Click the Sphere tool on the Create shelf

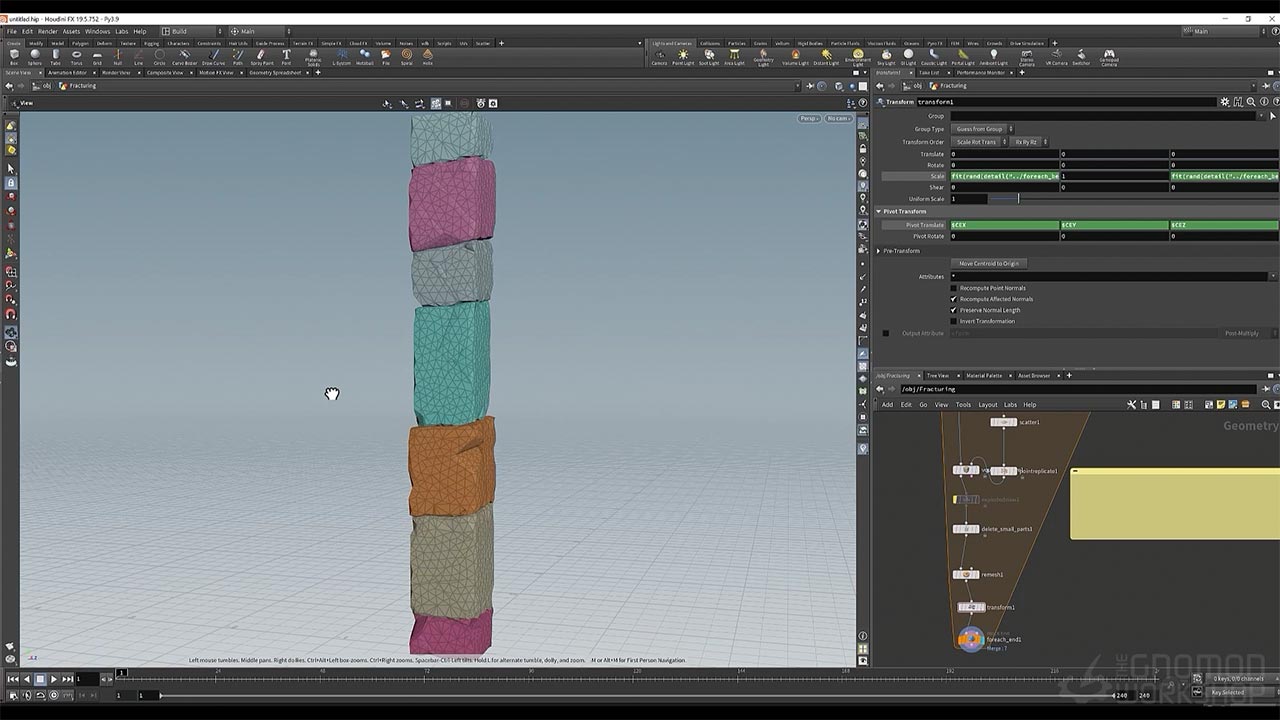point(35,56)
